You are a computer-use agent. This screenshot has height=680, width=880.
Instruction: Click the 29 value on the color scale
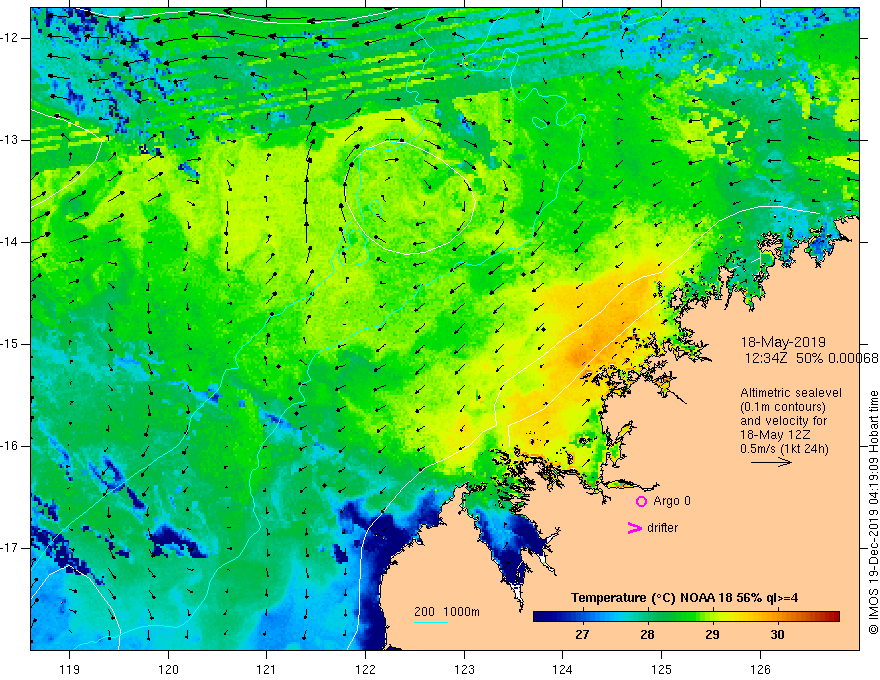pyautogui.click(x=712, y=635)
